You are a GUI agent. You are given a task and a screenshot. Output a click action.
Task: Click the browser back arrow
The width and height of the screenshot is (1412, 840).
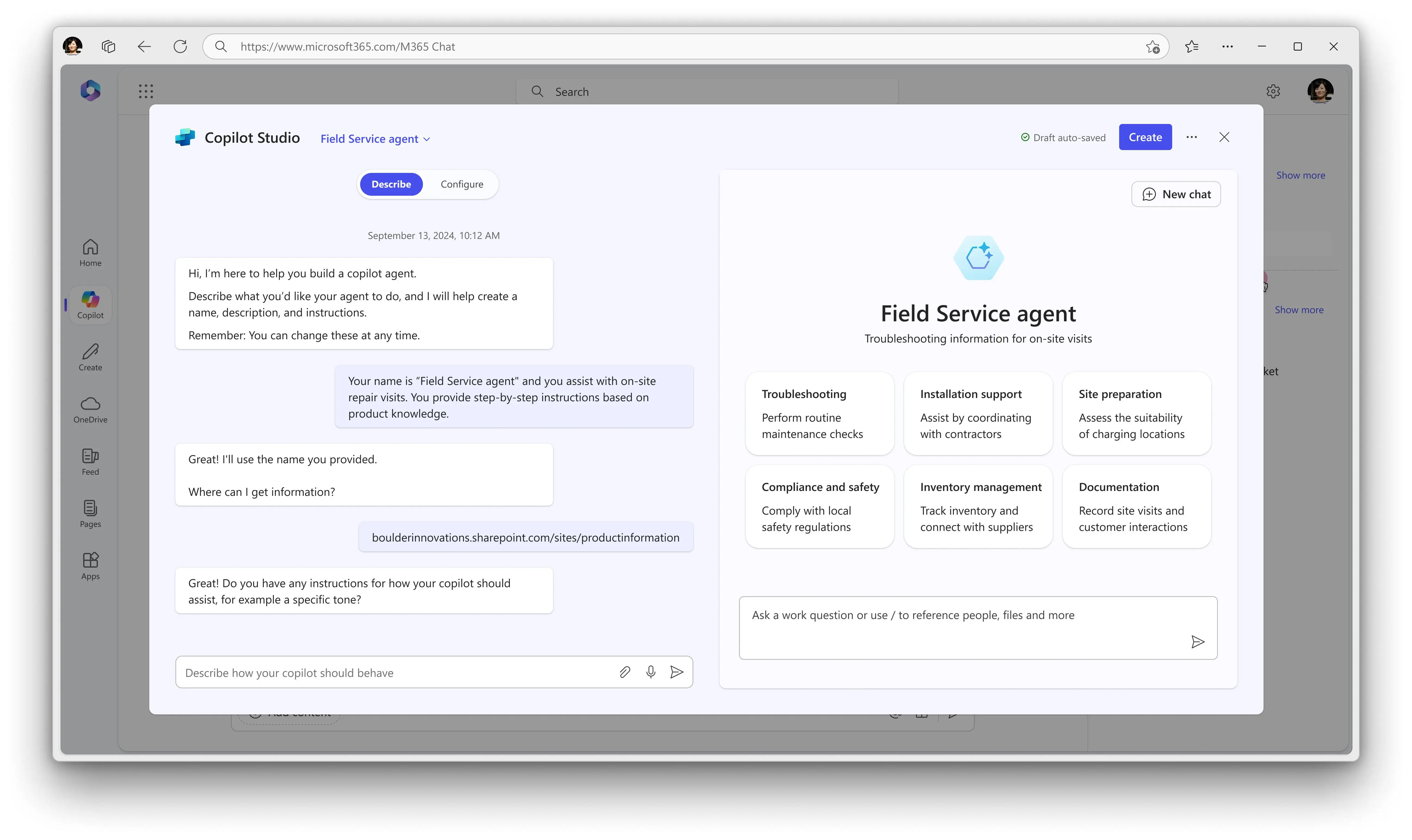(x=144, y=46)
